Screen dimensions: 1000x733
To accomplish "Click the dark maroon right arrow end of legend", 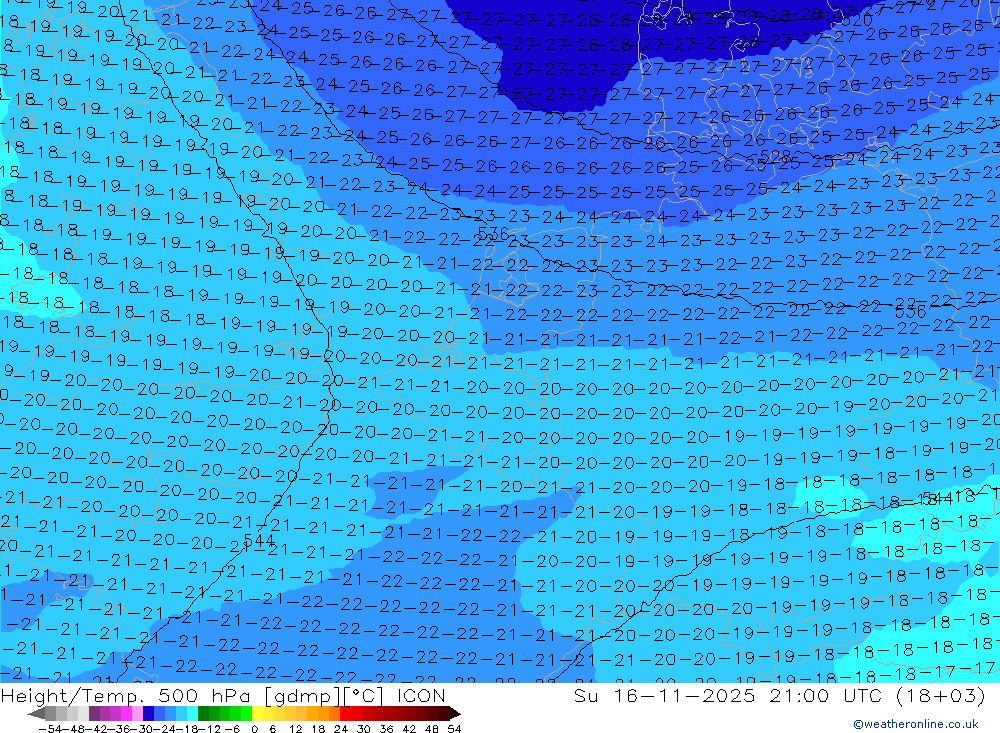I will tap(455, 713).
